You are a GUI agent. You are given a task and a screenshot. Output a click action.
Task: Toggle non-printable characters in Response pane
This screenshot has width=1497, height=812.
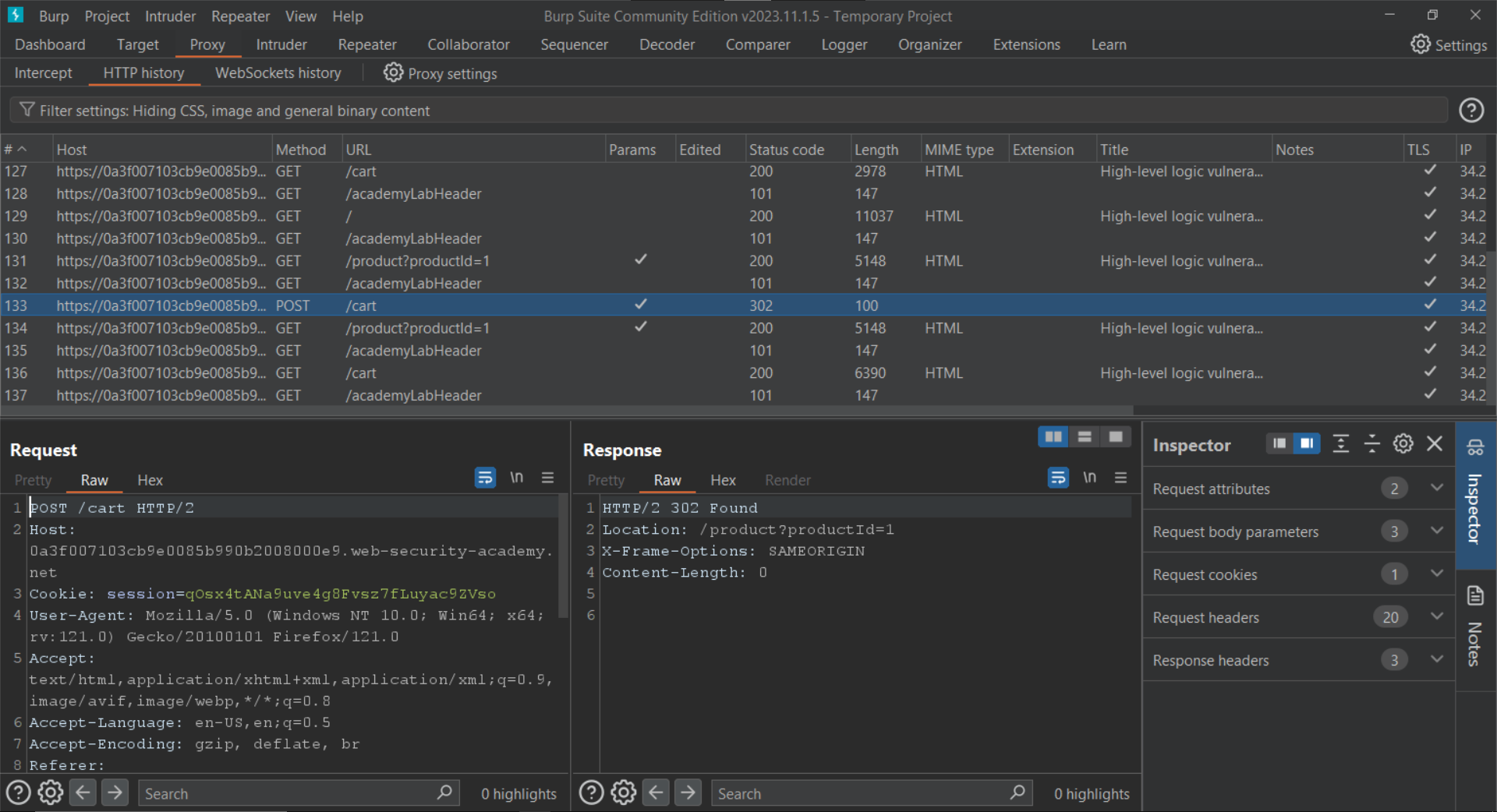[x=1089, y=478]
